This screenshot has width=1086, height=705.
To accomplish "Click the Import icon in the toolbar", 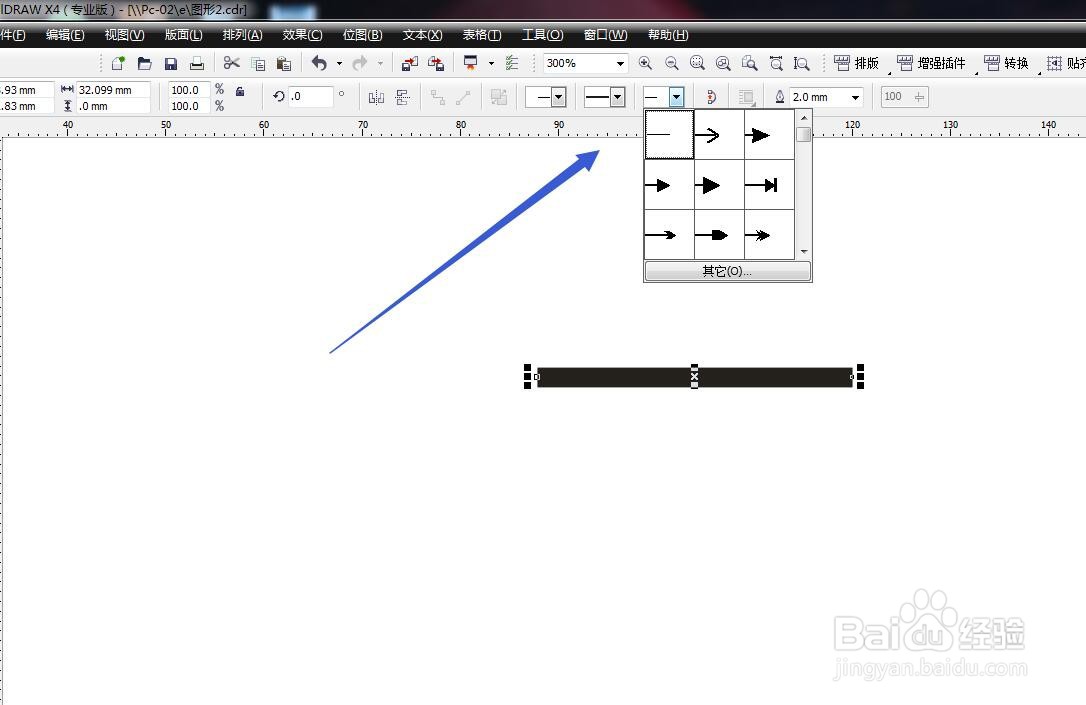I will (x=409, y=62).
